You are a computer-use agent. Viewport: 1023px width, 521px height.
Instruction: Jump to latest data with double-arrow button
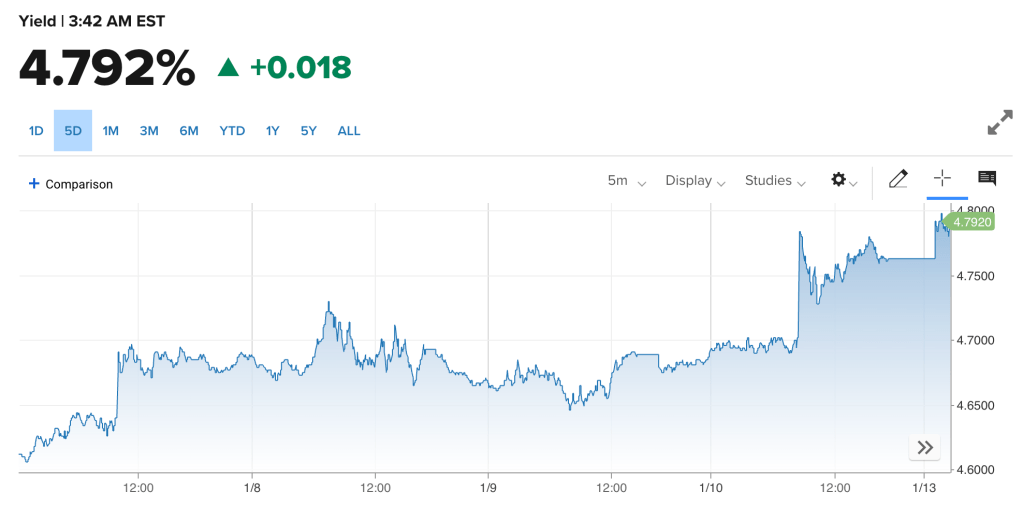click(x=924, y=447)
